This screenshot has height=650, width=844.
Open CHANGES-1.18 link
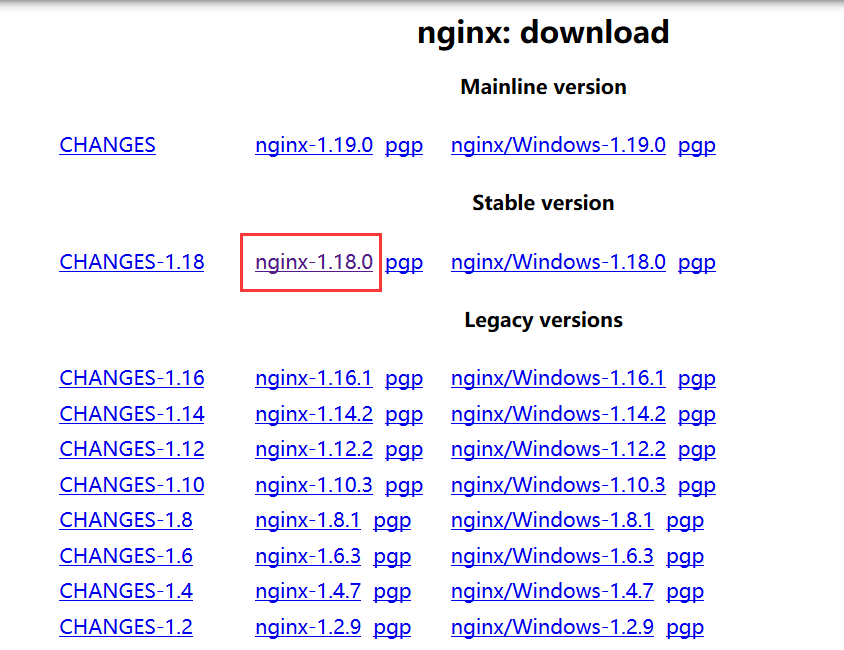pyautogui.click(x=132, y=262)
